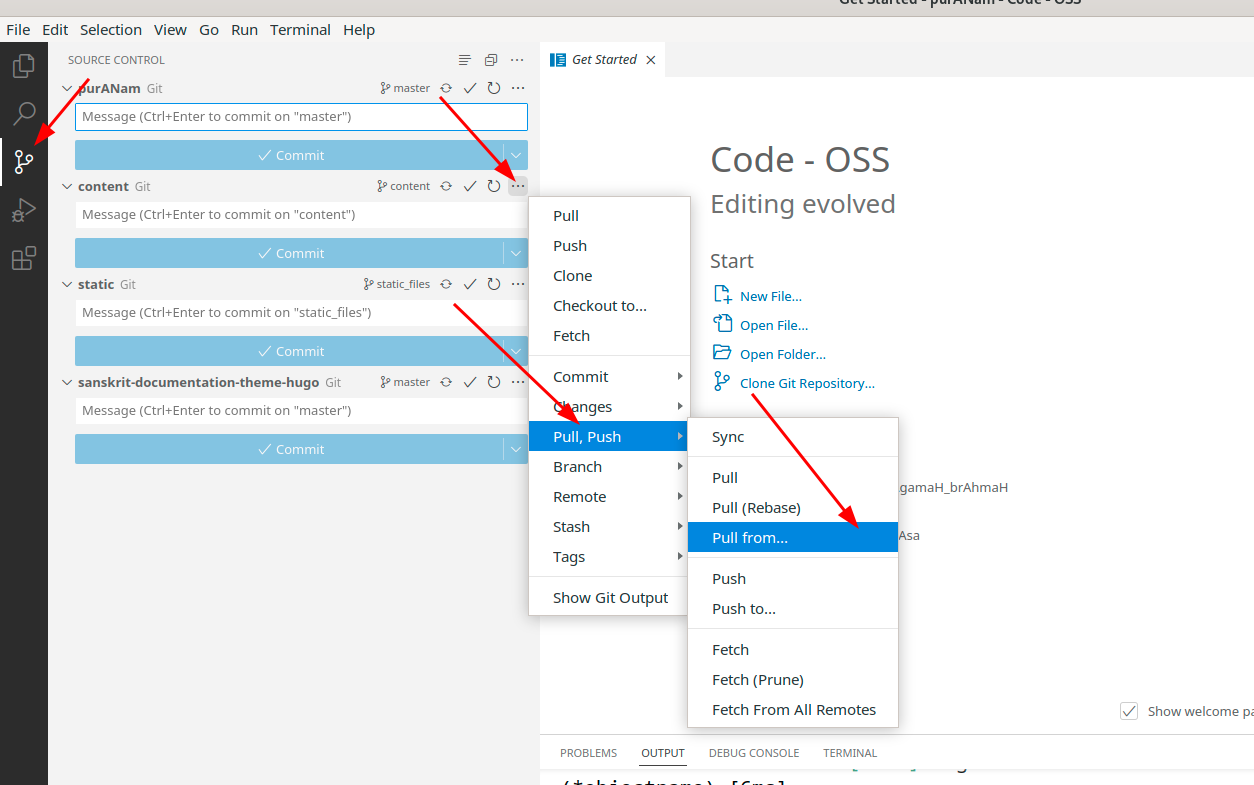Screen dimensions: 1254x785
Task: Switch to the PROBLEMS panel tab
Action: 588,753
